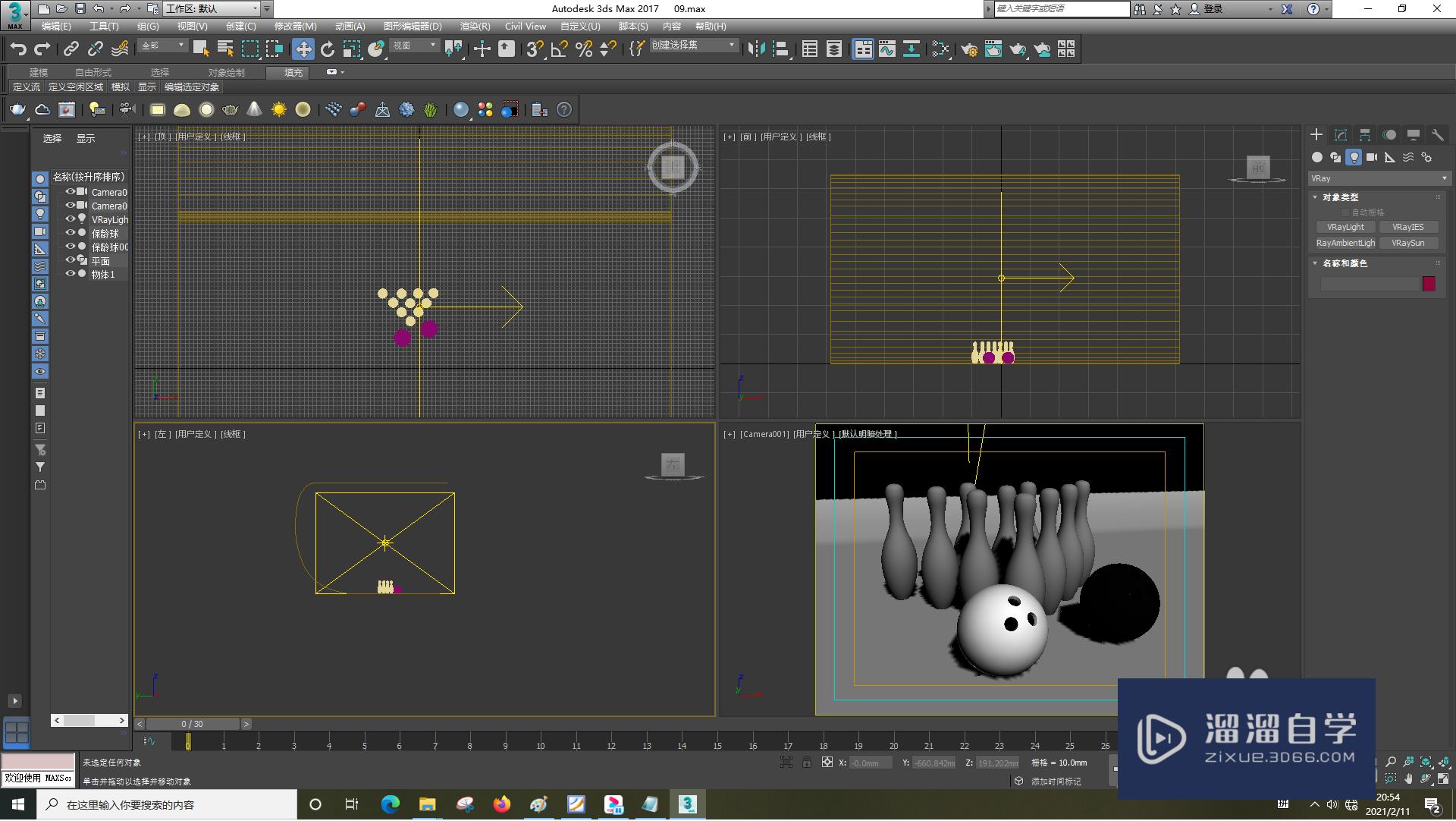Screen dimensions: 1456x821
Task: Toggle the Percent Snap icon
Action: click(x=584, y=49)
